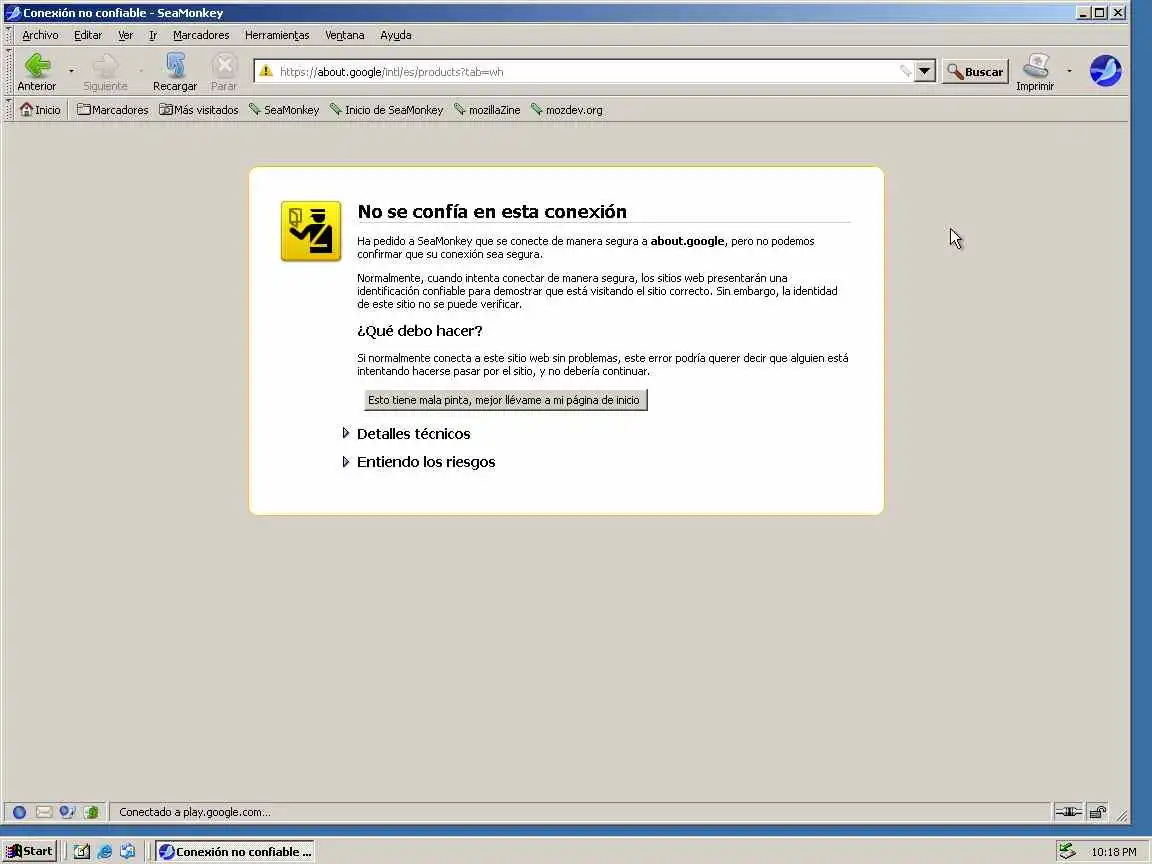
Task: Click the SeaMonkey throbber logo
Action: 1105,71
